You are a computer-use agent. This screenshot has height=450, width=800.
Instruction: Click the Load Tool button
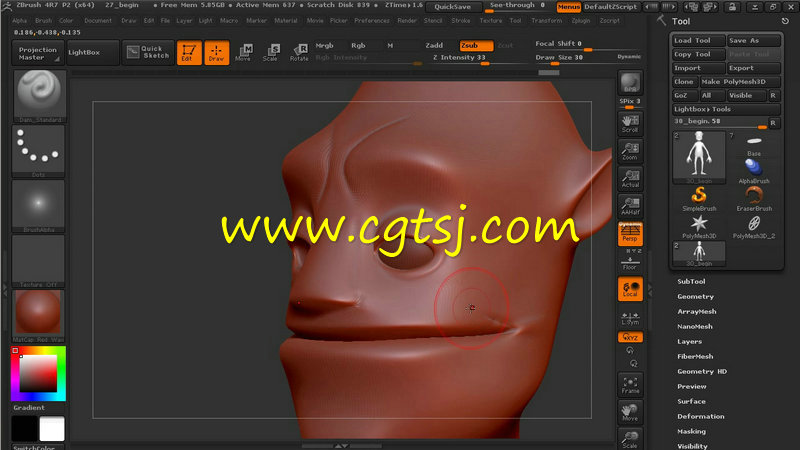698,40
